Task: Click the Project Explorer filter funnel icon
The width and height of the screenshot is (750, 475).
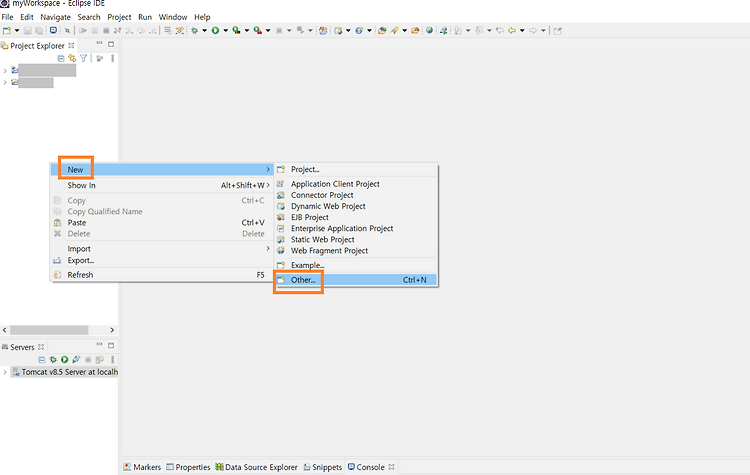Action: pos(84,58)
